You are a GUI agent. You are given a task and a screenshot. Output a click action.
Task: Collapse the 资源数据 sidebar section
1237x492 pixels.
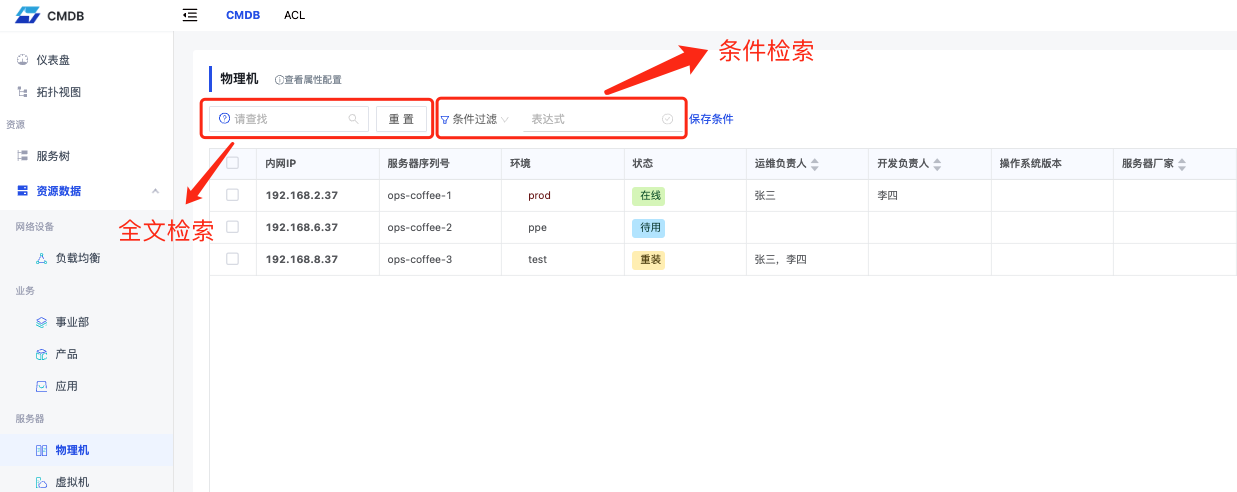click(x=155, y=191)
